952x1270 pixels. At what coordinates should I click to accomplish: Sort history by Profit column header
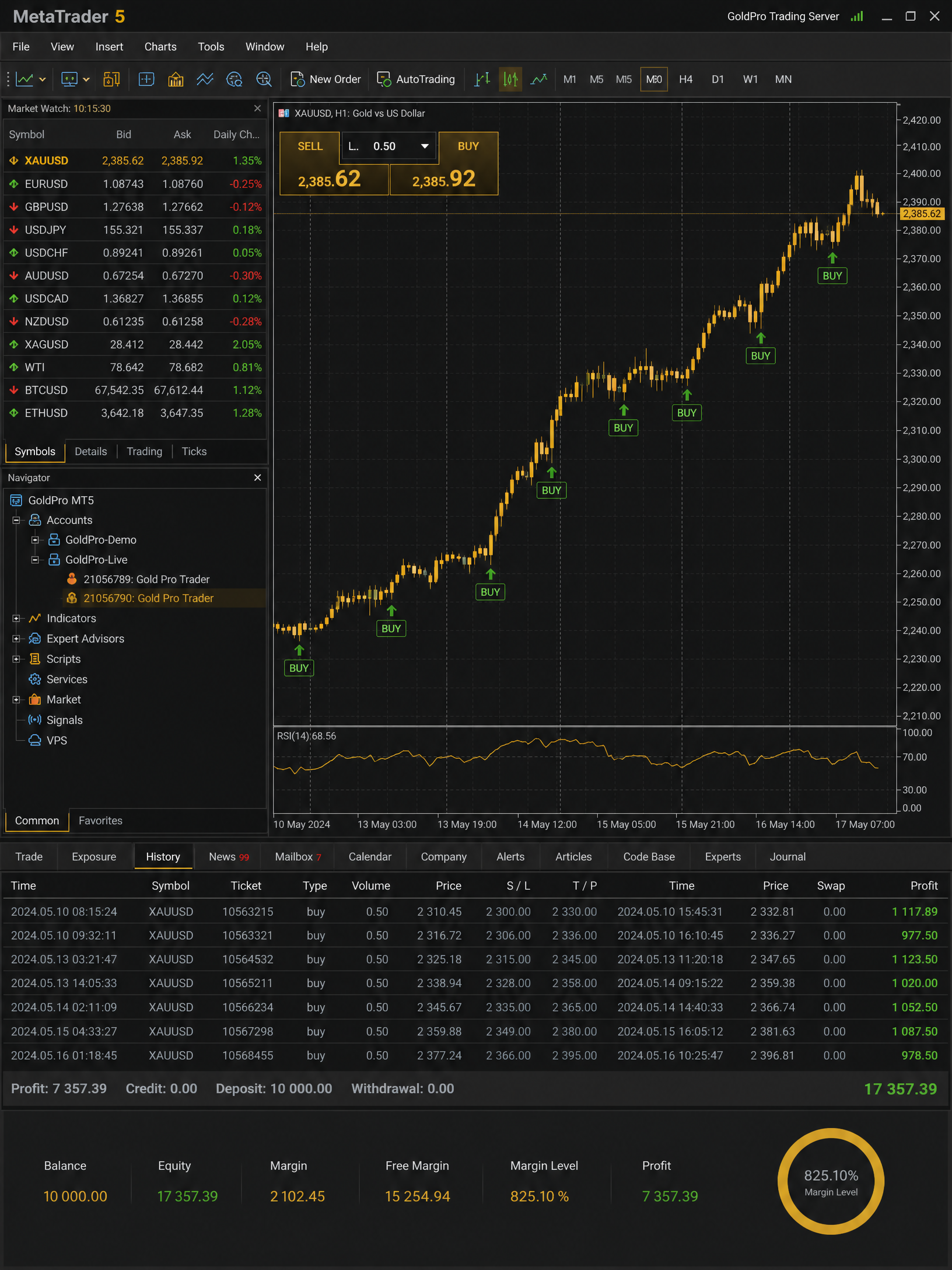[x=924, y=886]
